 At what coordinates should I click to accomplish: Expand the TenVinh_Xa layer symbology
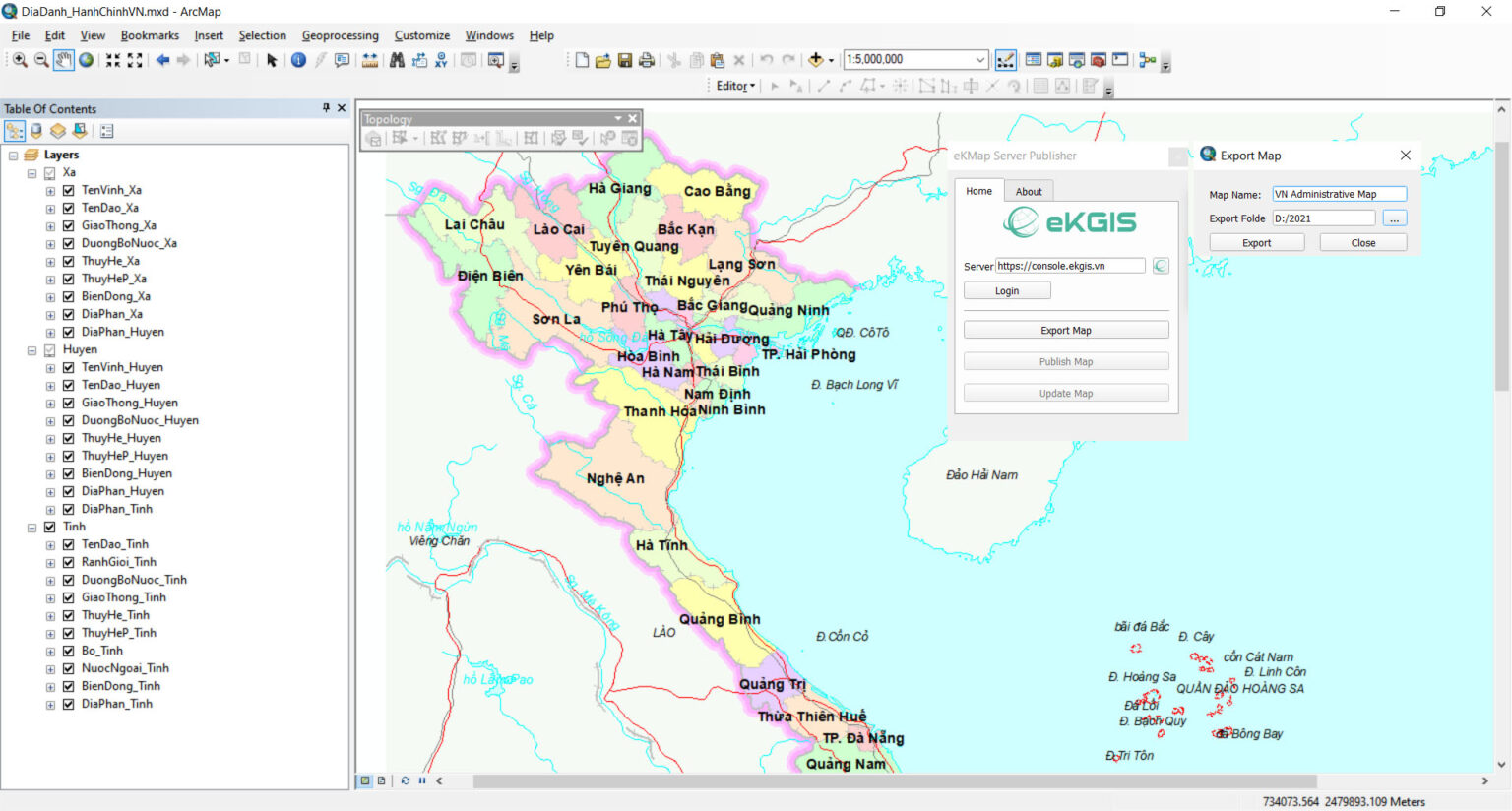pos(50,190)
